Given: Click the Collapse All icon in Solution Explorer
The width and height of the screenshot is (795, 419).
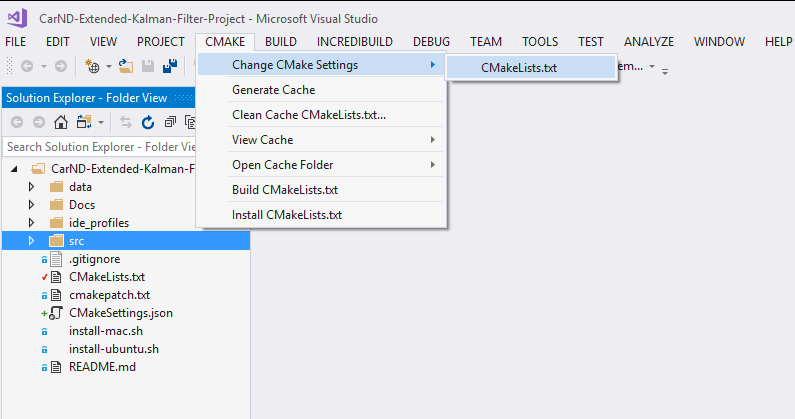Looking at the screenshot, I should point(170,122).
